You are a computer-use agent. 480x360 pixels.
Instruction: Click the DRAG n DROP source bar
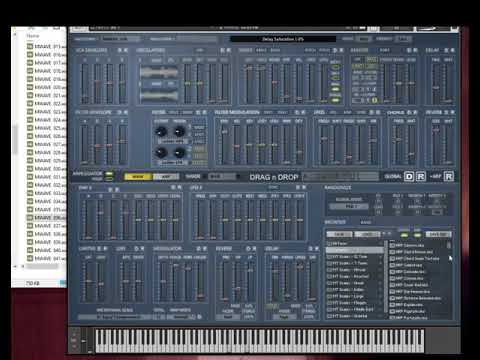click(x=341, y=176)
